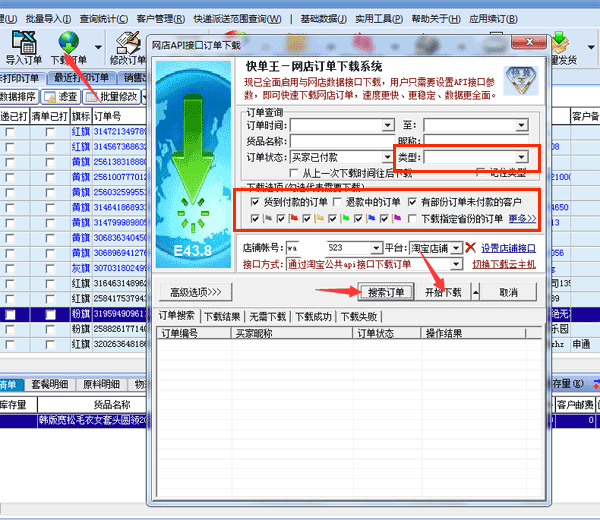This screenshot has height=520, width=600.
Task: Switch to the 下载成功 tab
Action: (x=313, y=316)
